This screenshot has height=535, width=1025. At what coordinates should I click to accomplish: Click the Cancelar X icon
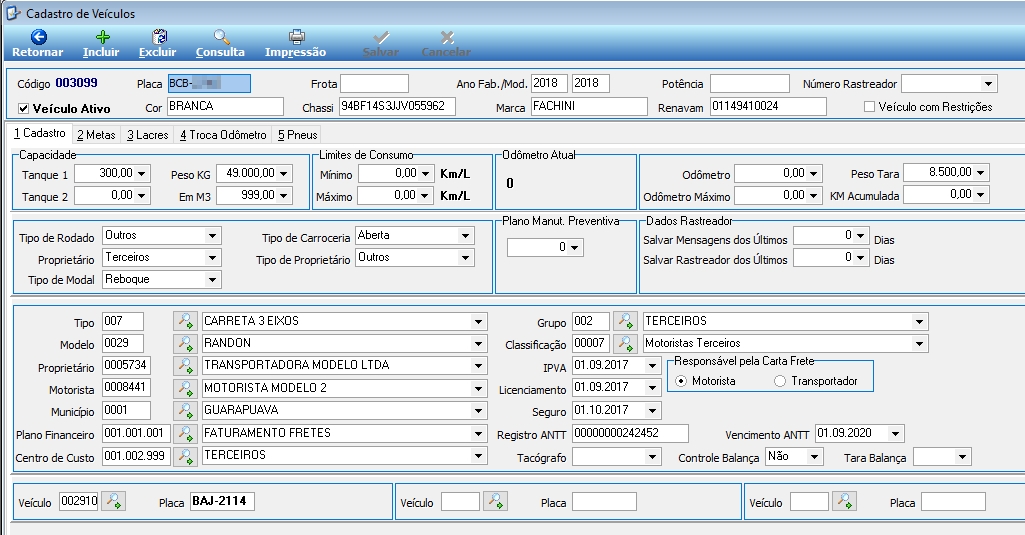447,37
